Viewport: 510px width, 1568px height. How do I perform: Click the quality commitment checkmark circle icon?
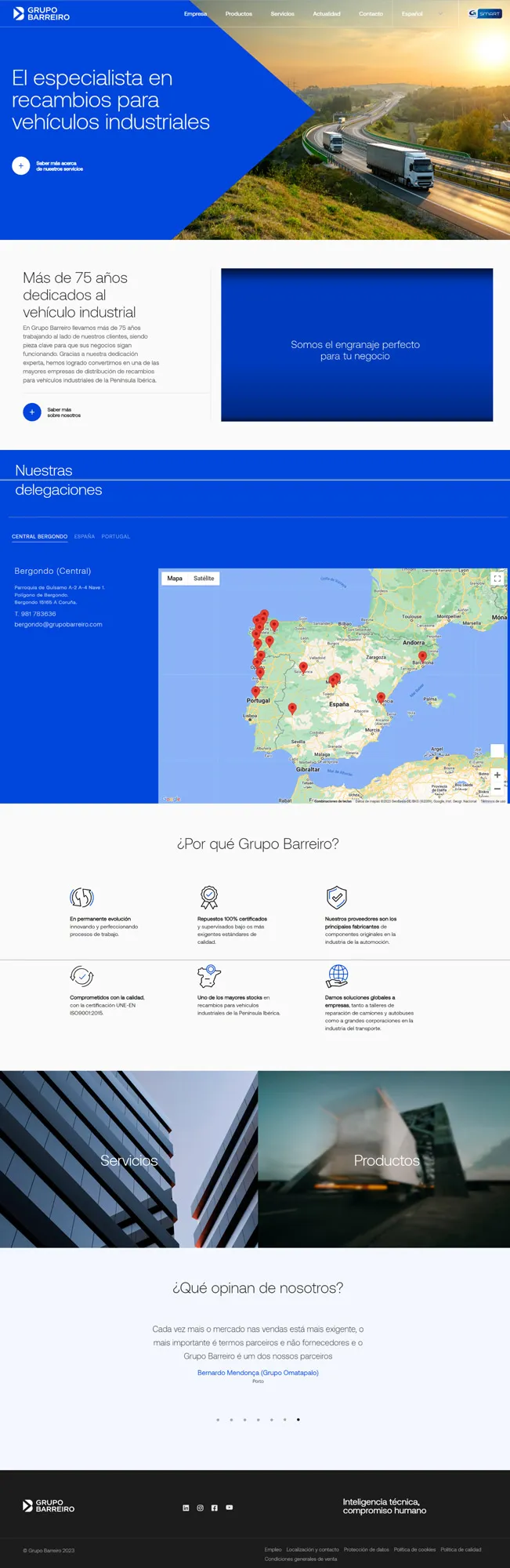(x=81, y=976)
